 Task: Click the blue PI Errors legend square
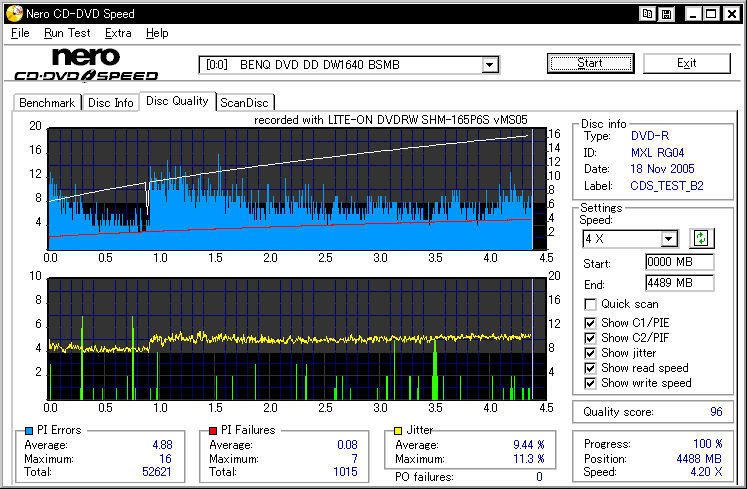pos(27,430)
